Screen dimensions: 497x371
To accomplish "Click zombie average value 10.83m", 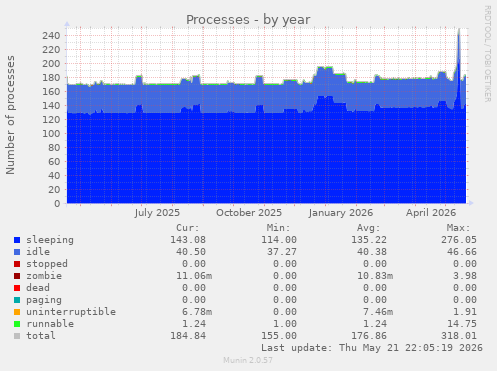I will pos(375,276).
